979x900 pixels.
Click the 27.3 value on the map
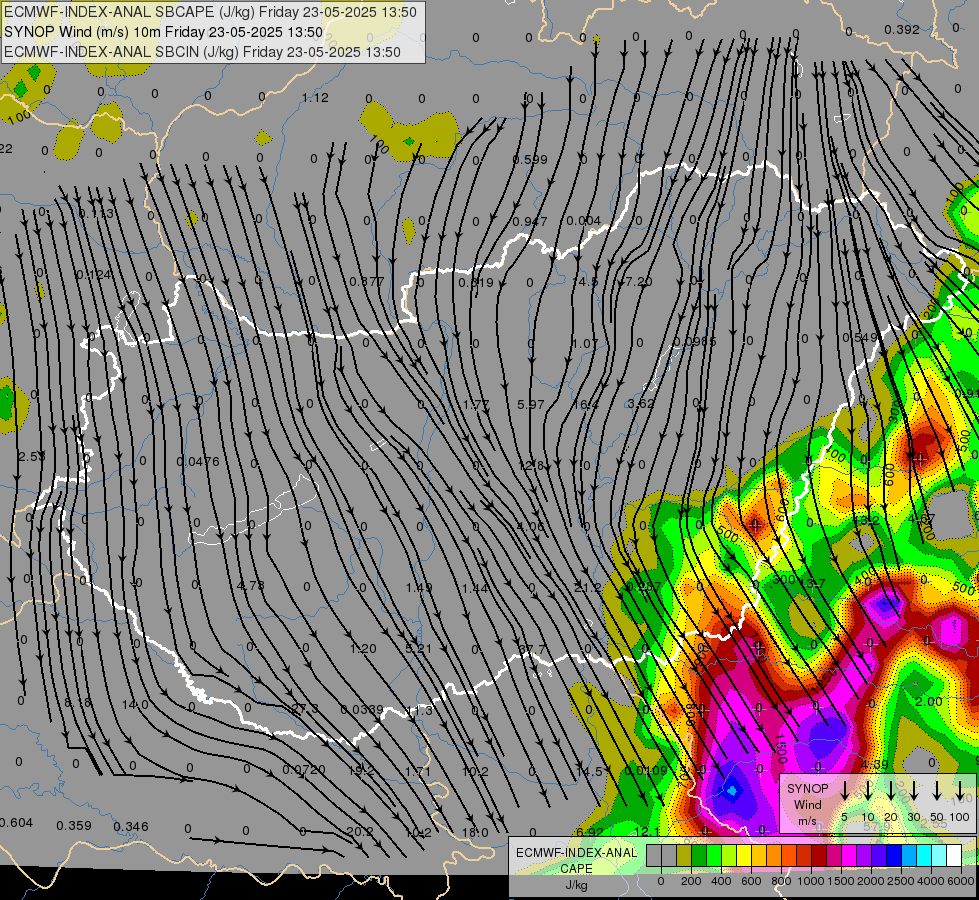tap(305, 708)
